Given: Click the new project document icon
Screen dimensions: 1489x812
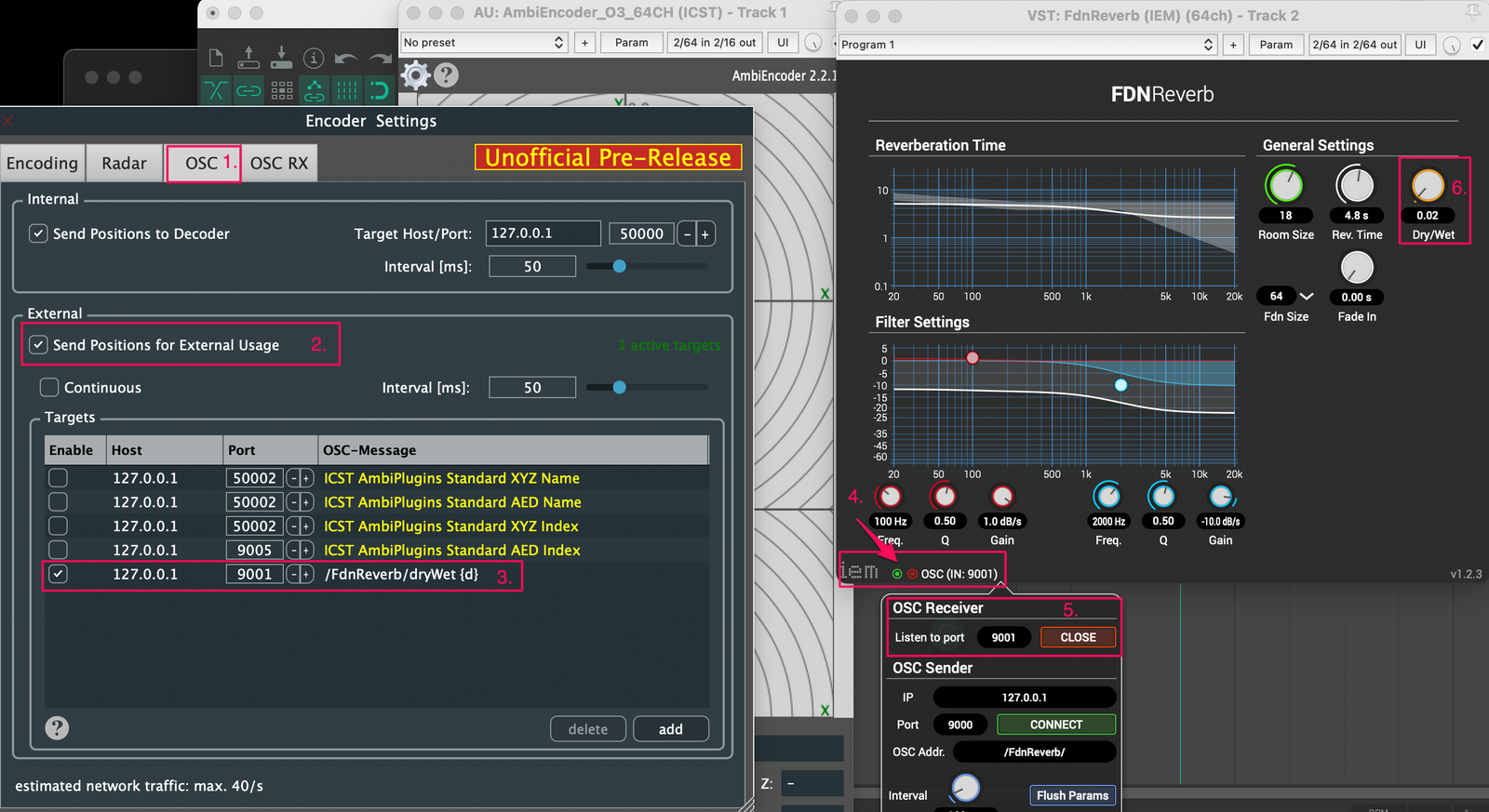Looking at the screenshot, I should point(216,59).
